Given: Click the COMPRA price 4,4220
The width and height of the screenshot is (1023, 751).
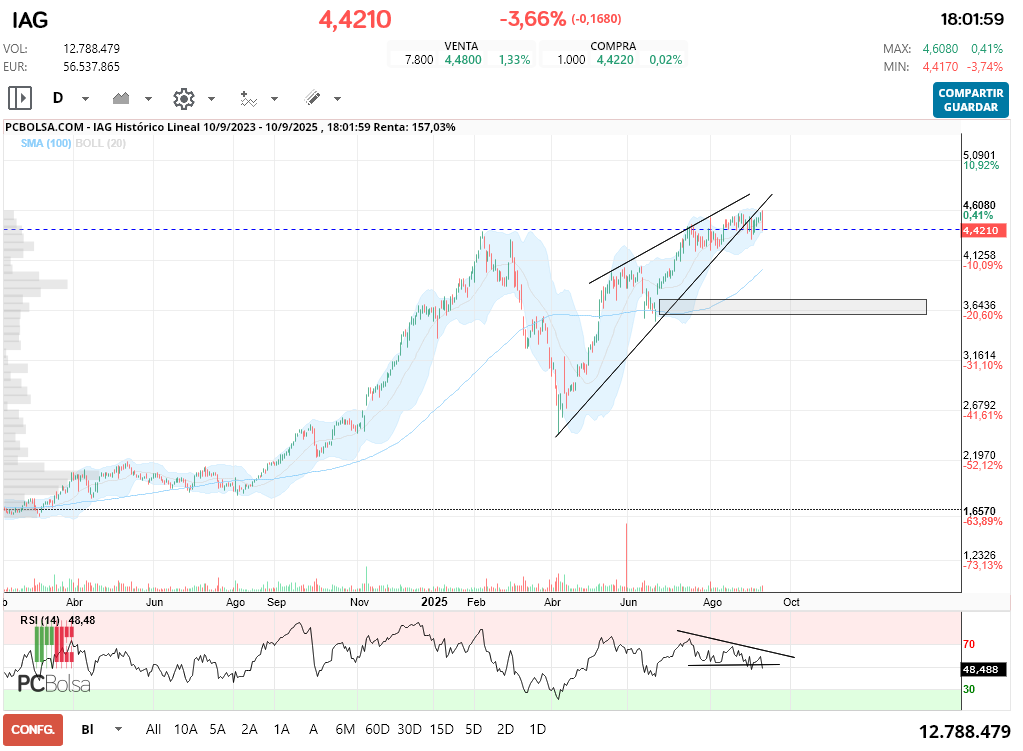Looking at the screenshot, I should pos(615,60).
